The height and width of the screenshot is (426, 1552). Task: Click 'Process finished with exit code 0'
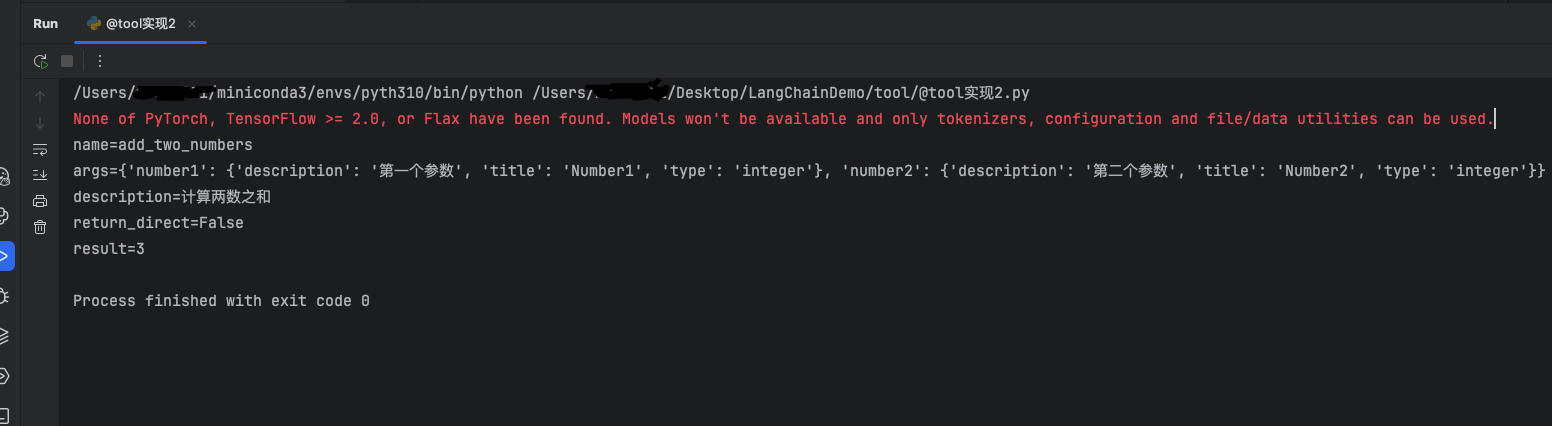coord(221,301)
